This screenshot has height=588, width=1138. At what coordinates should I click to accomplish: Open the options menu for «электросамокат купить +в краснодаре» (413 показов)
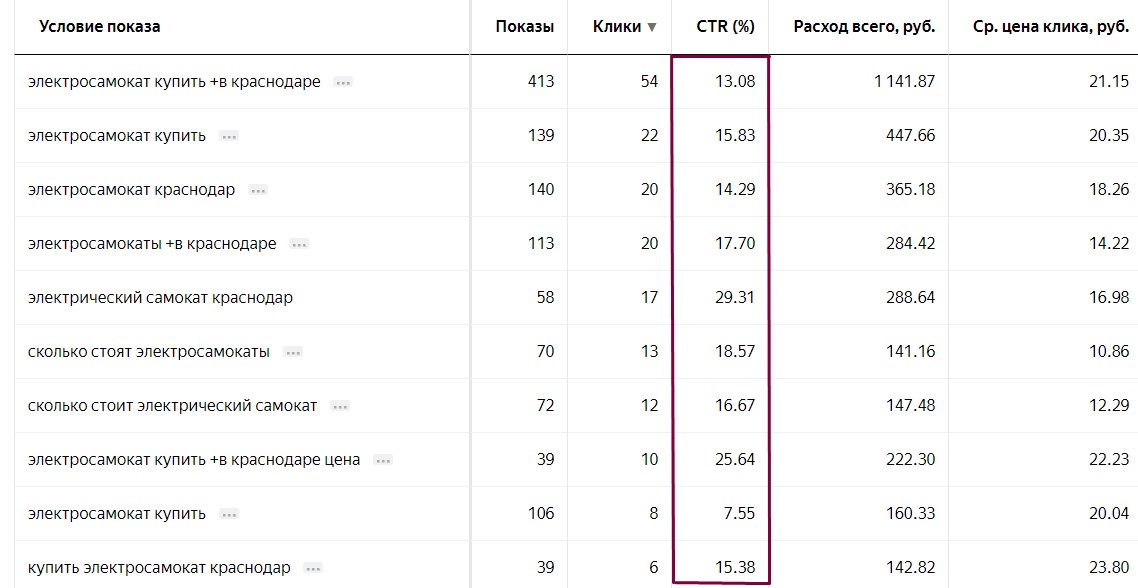point(343,82)
